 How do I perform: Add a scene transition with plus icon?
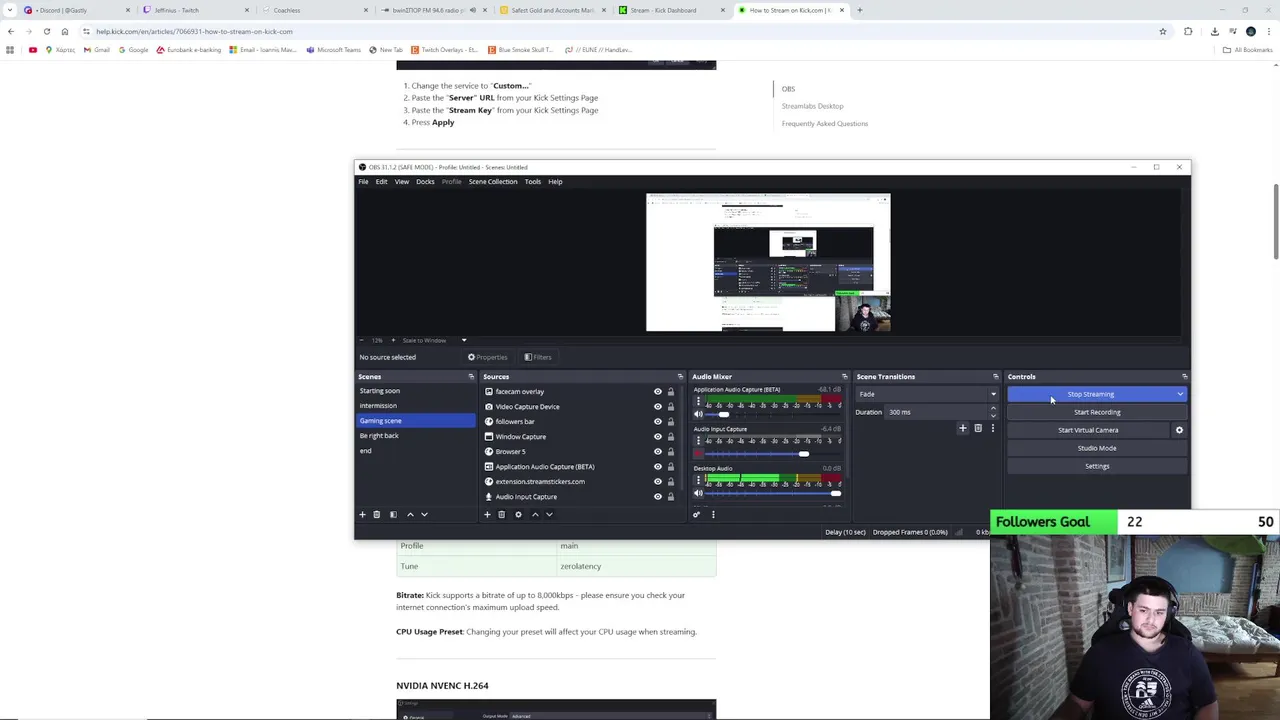[963, 428]
